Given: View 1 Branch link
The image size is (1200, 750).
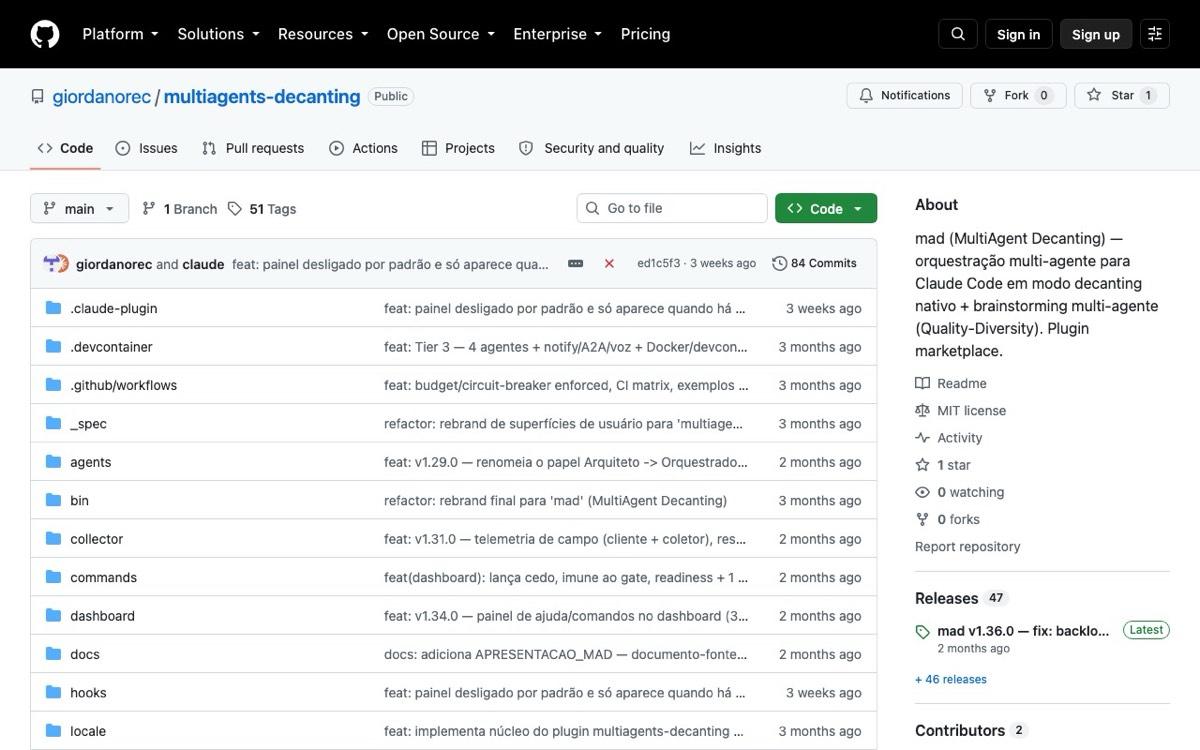Looking at the screenshot, I should pos(179,209).
